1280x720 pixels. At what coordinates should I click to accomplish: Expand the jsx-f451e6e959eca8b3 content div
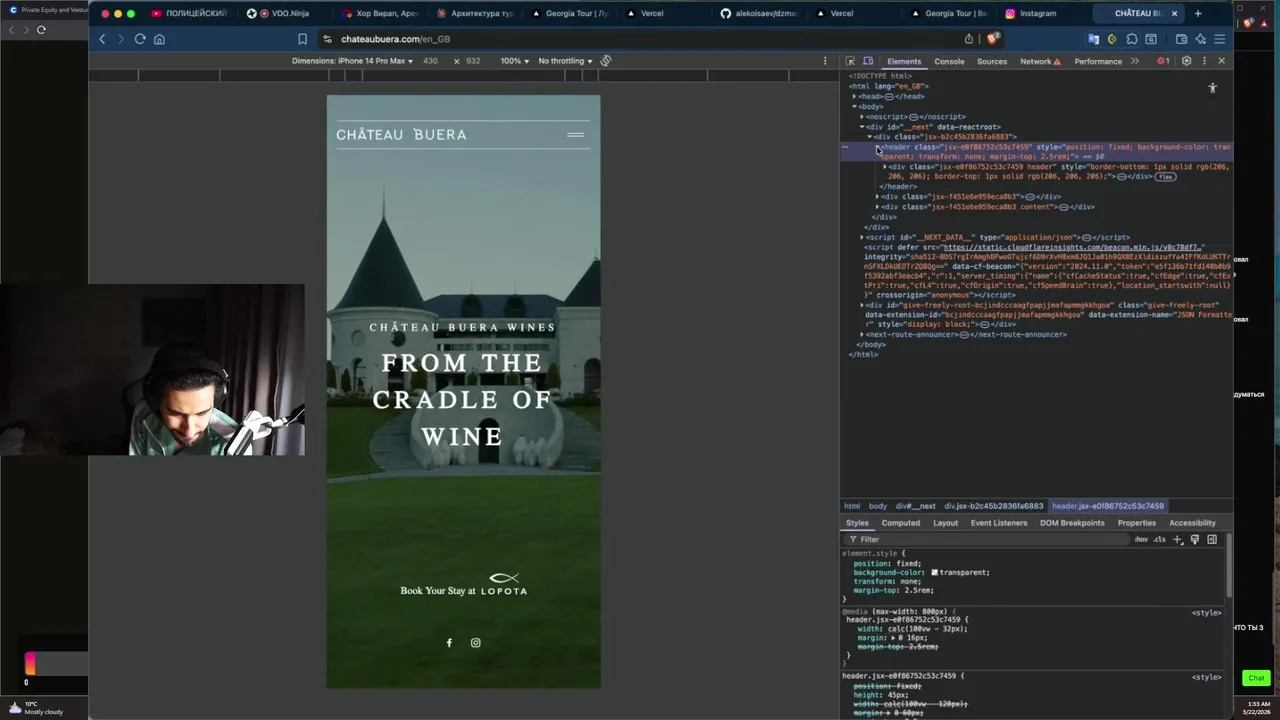click(x=878, y=207)
